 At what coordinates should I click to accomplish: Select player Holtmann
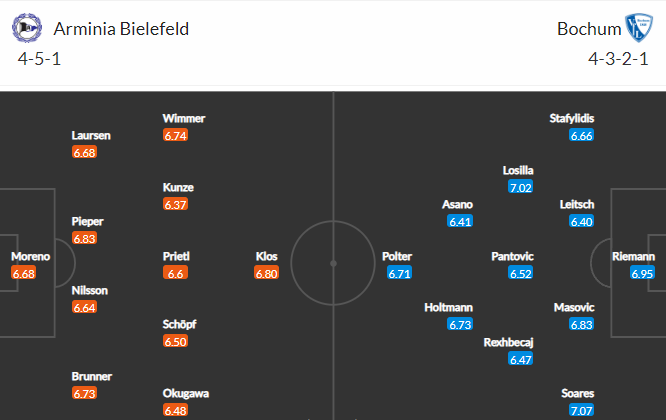pos(449,307)
